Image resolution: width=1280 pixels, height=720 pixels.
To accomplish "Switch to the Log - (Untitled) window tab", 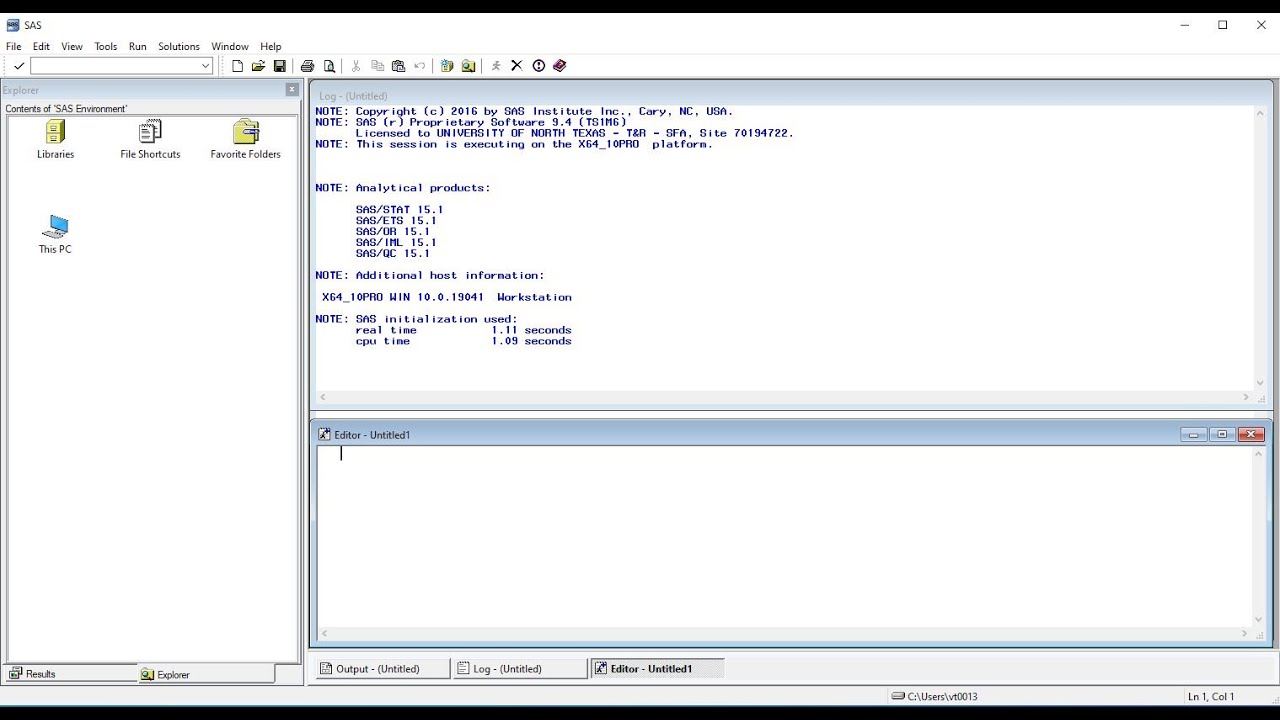I will tap(519, 669).
